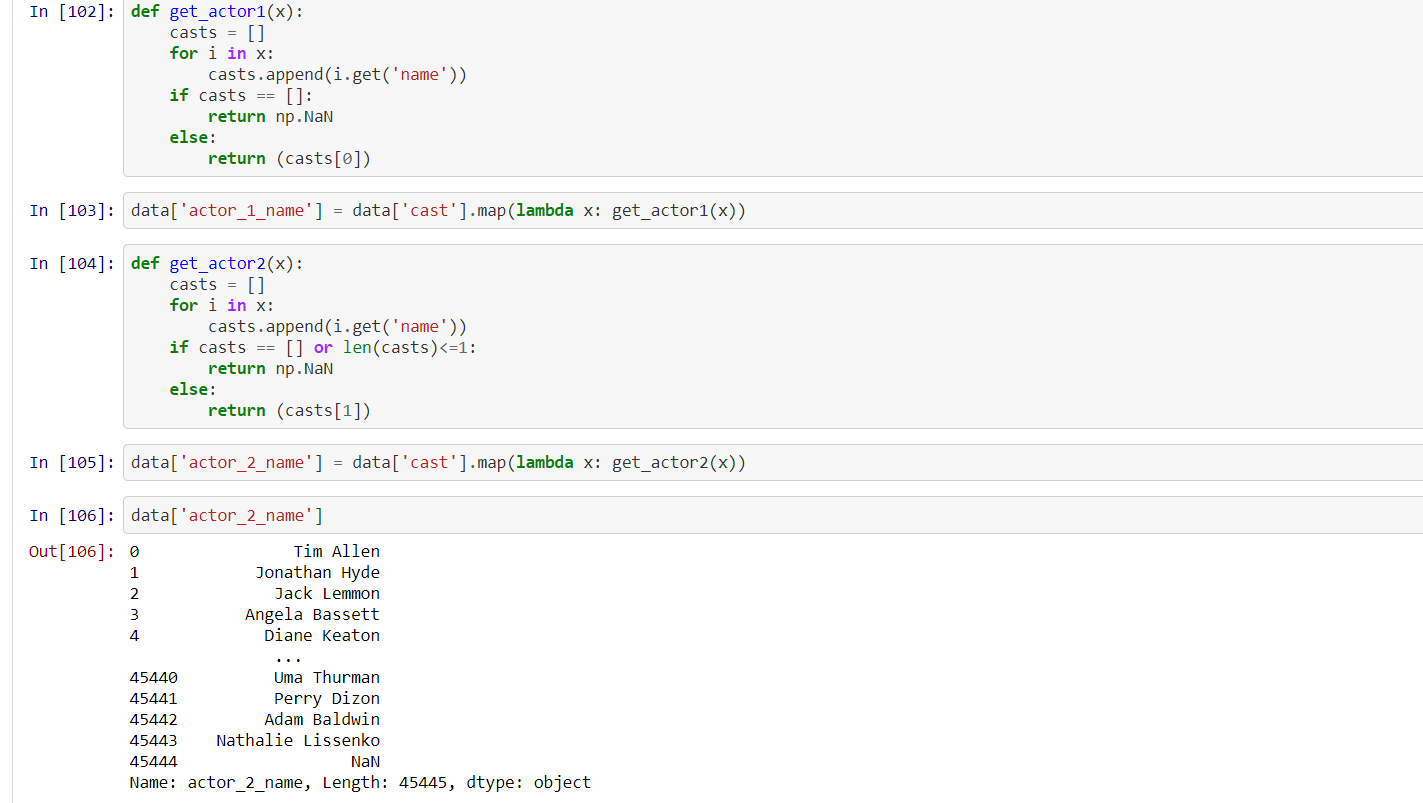The image size is (1423, 803).
Task: Click the output summary line with Length: 45445
Action: point(360,783)
